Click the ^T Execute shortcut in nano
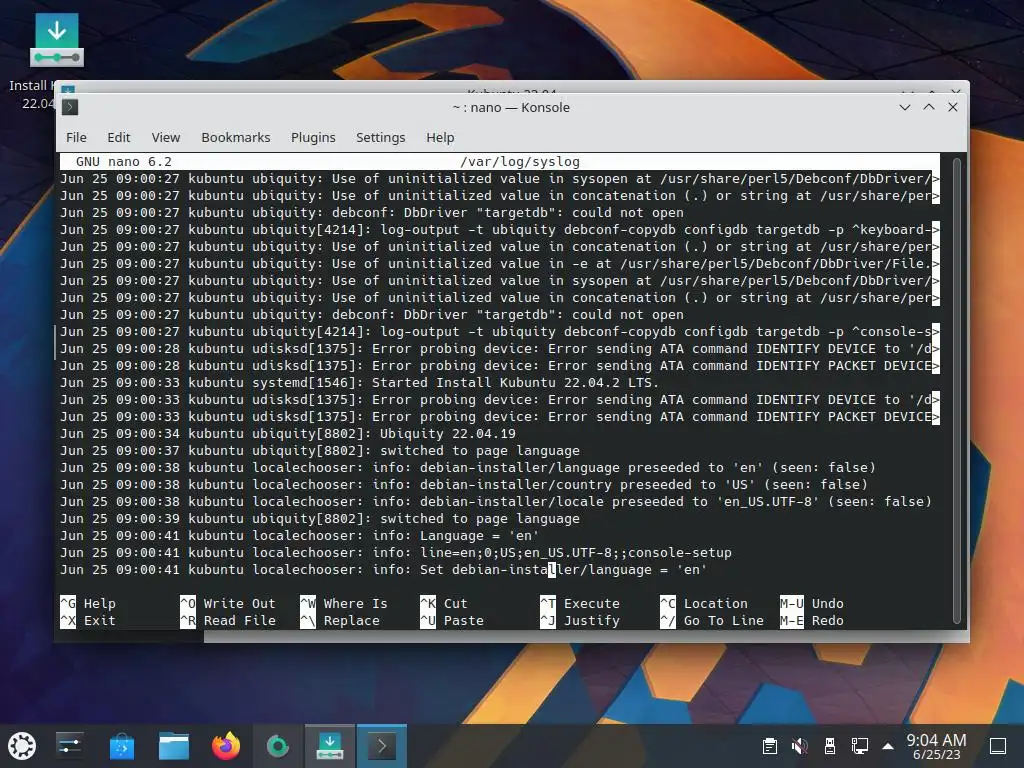This screenshot has height=768, width=1024. (x=580, y=604)
